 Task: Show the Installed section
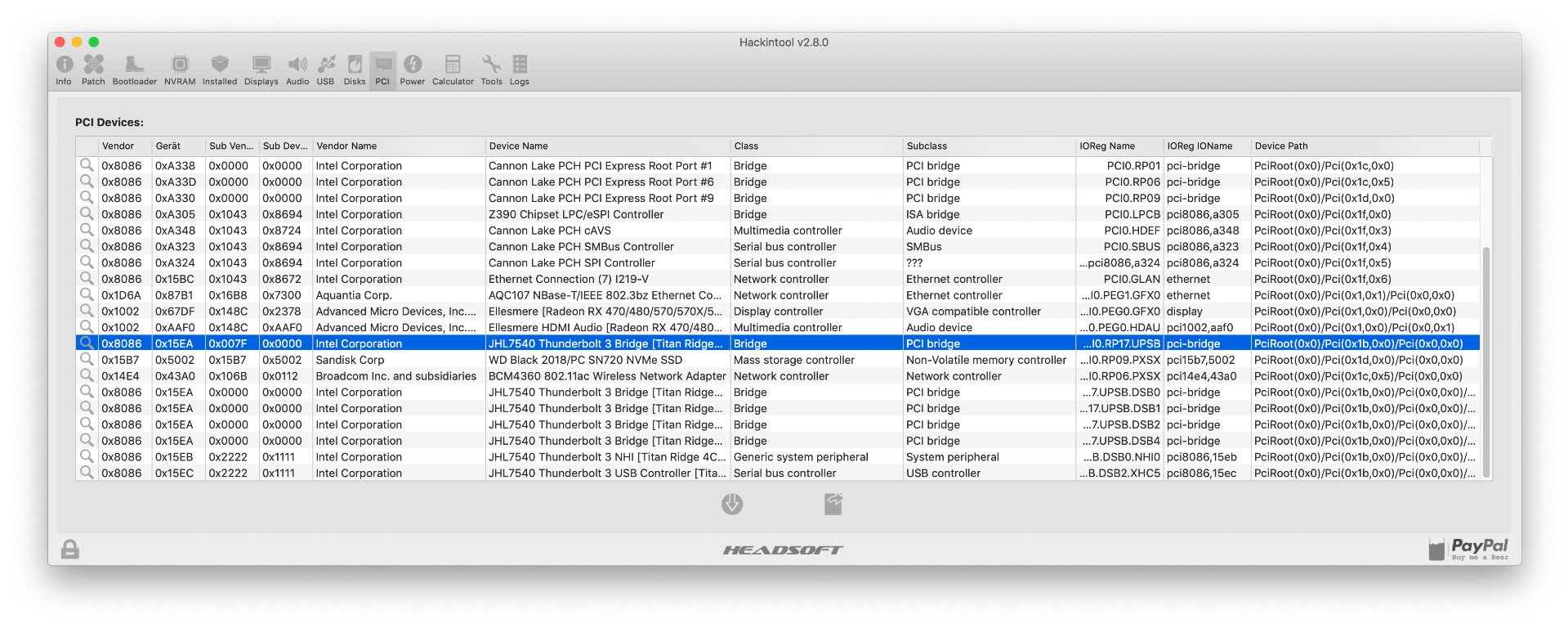[x=220, y=70]
